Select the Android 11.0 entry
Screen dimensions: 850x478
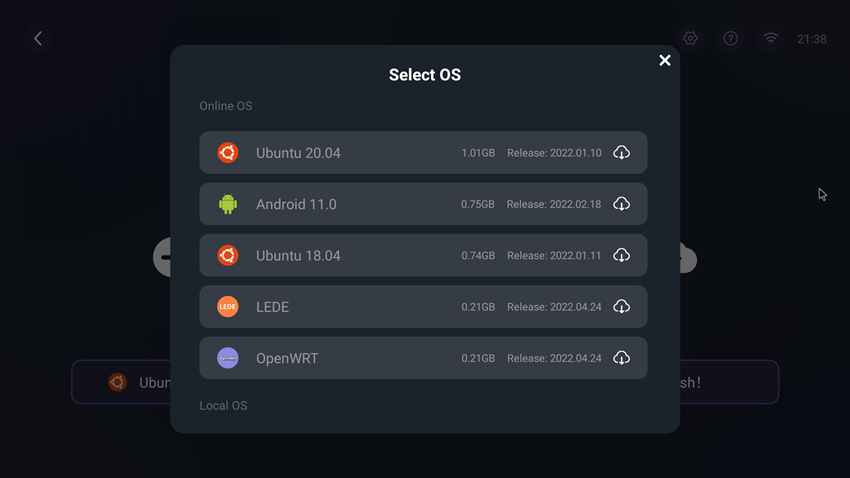click(423, 204)
